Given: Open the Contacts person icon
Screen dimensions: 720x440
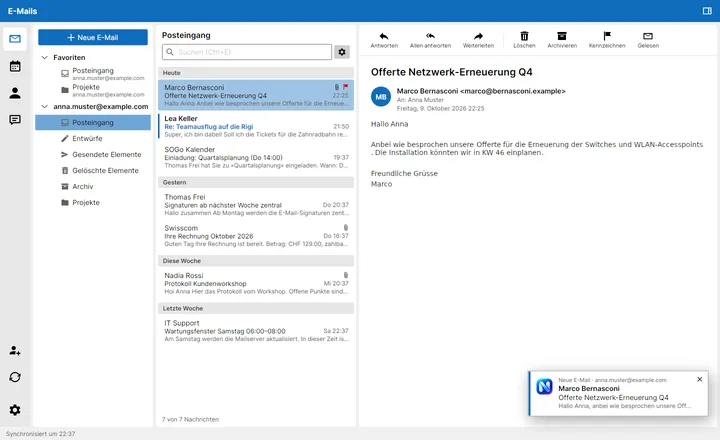Looking at the screenshot, I should coord(15,93).
